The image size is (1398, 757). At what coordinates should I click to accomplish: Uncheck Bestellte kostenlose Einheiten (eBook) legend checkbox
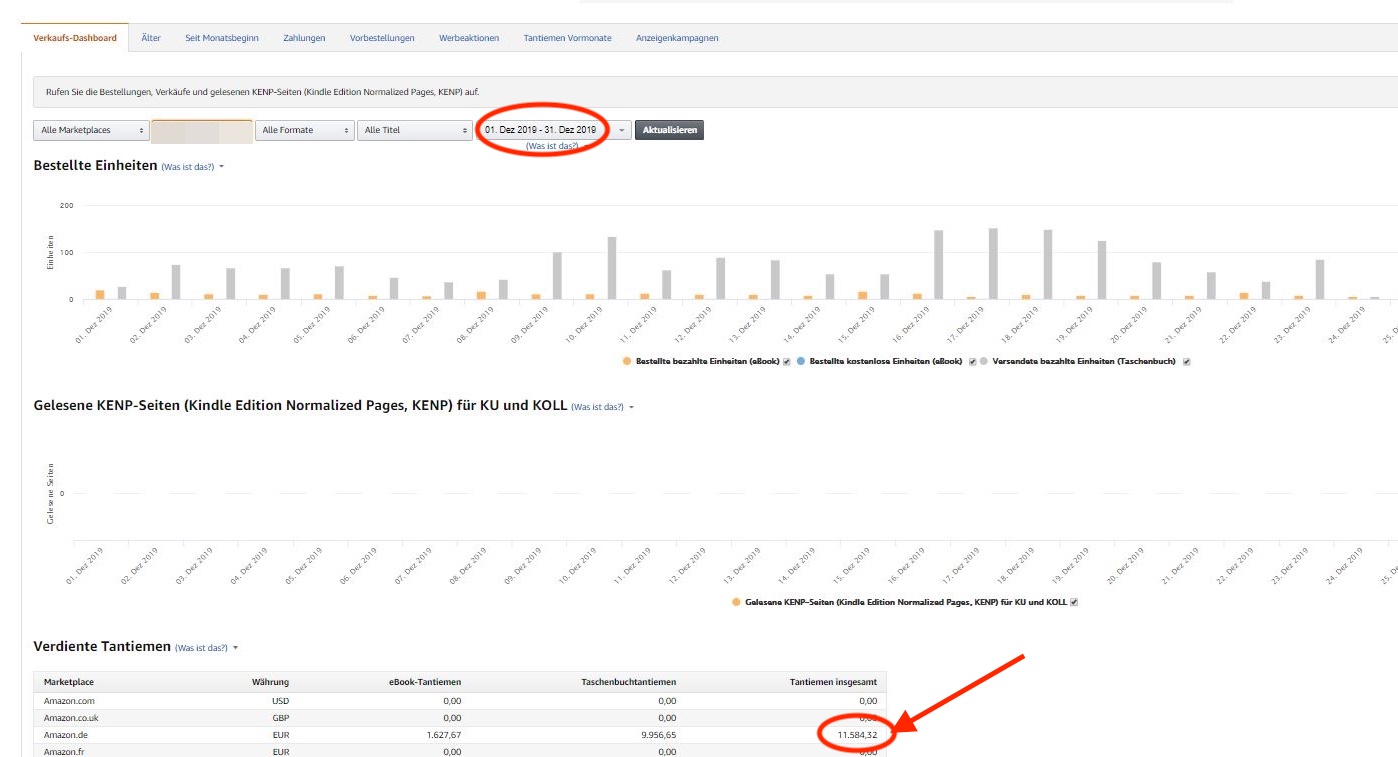click(x=972, y=361)
